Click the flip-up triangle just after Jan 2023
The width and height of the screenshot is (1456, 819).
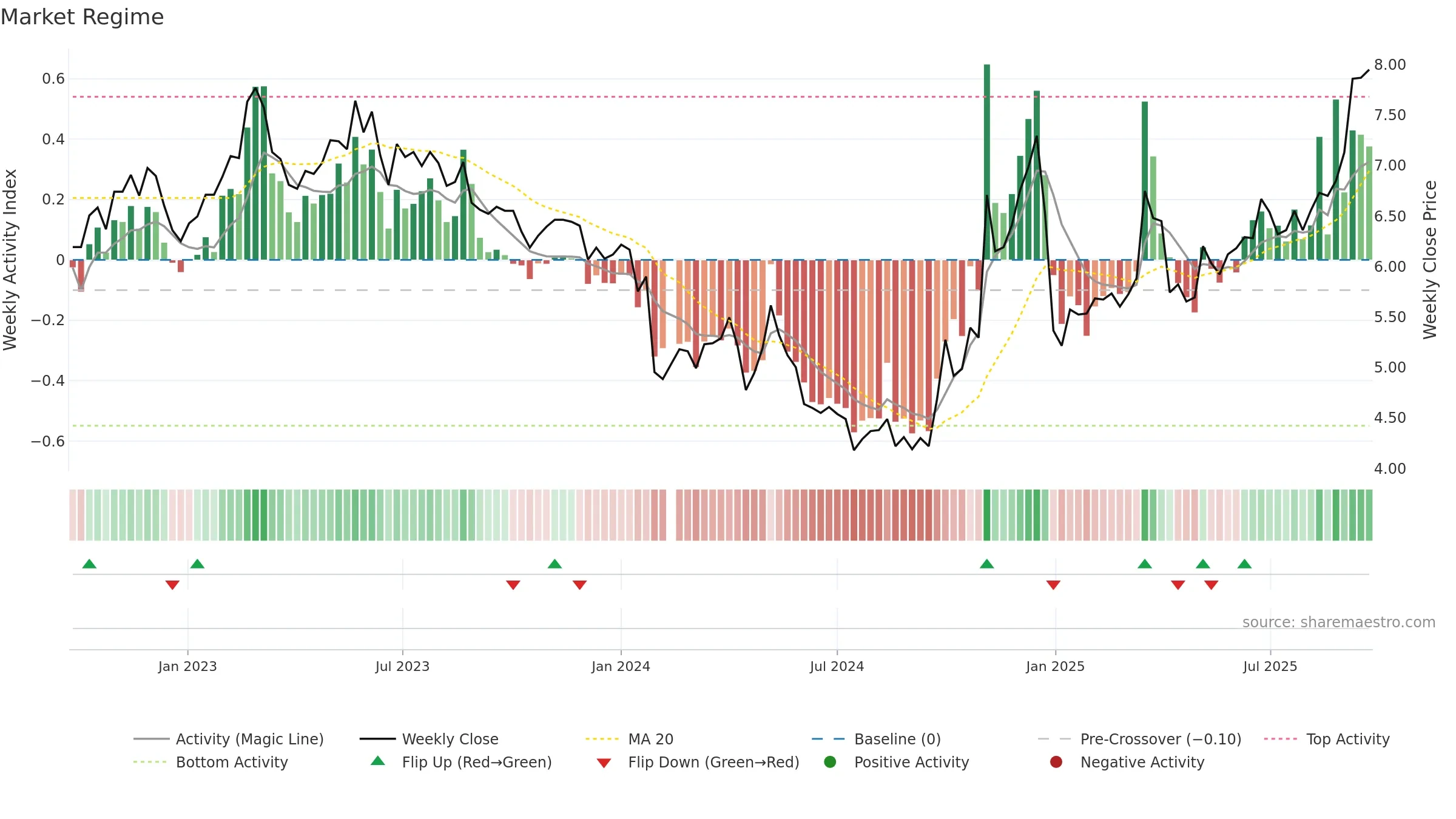pos(197,564)
